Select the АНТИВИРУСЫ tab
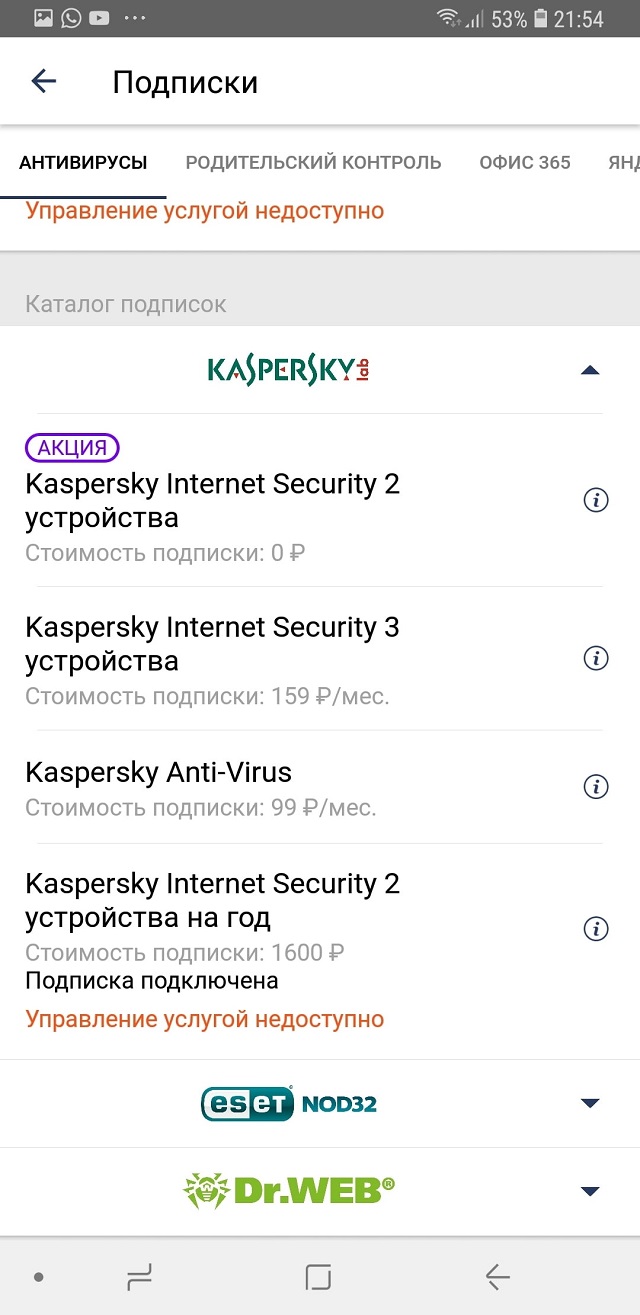The width and height of the screenshot is (640, 1315). [83, 161]
